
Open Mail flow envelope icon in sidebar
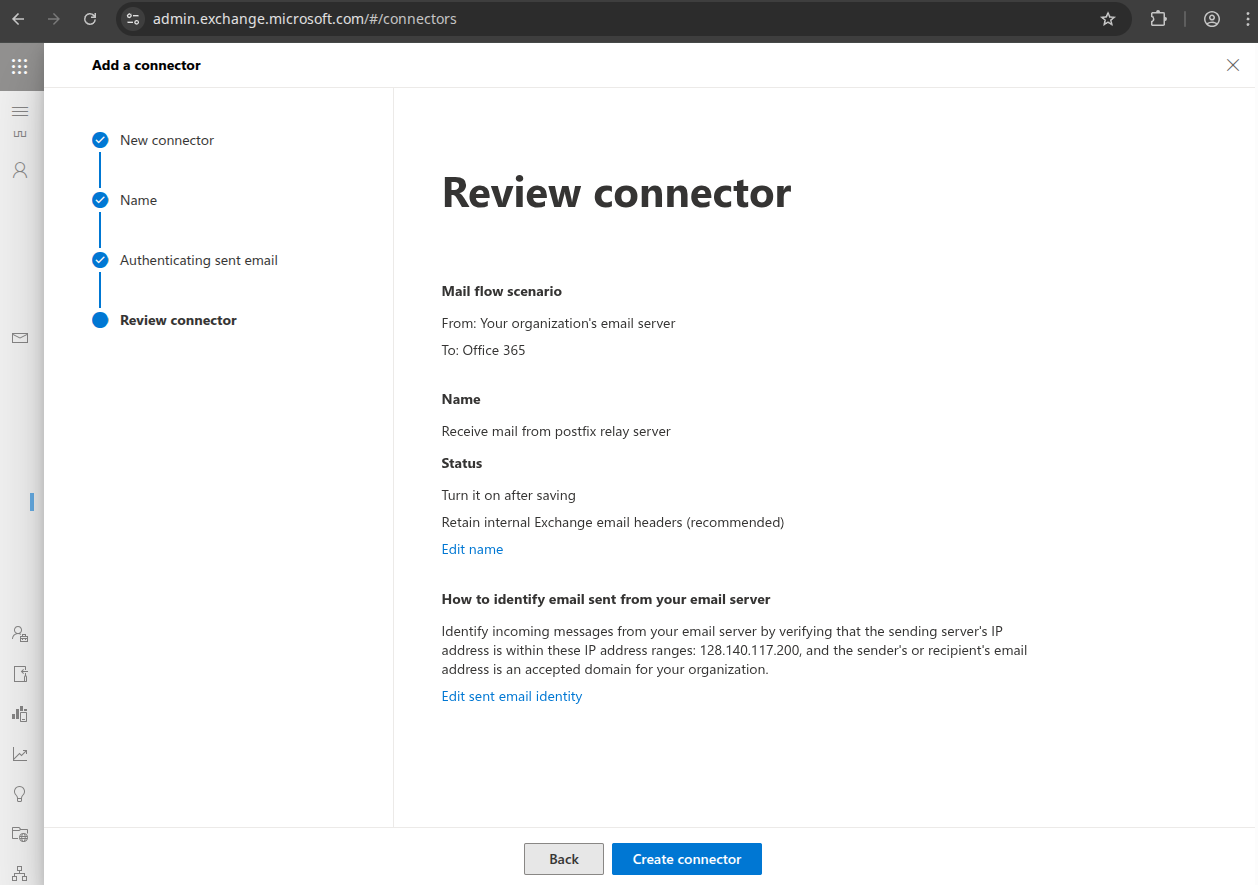pos(20,338)
